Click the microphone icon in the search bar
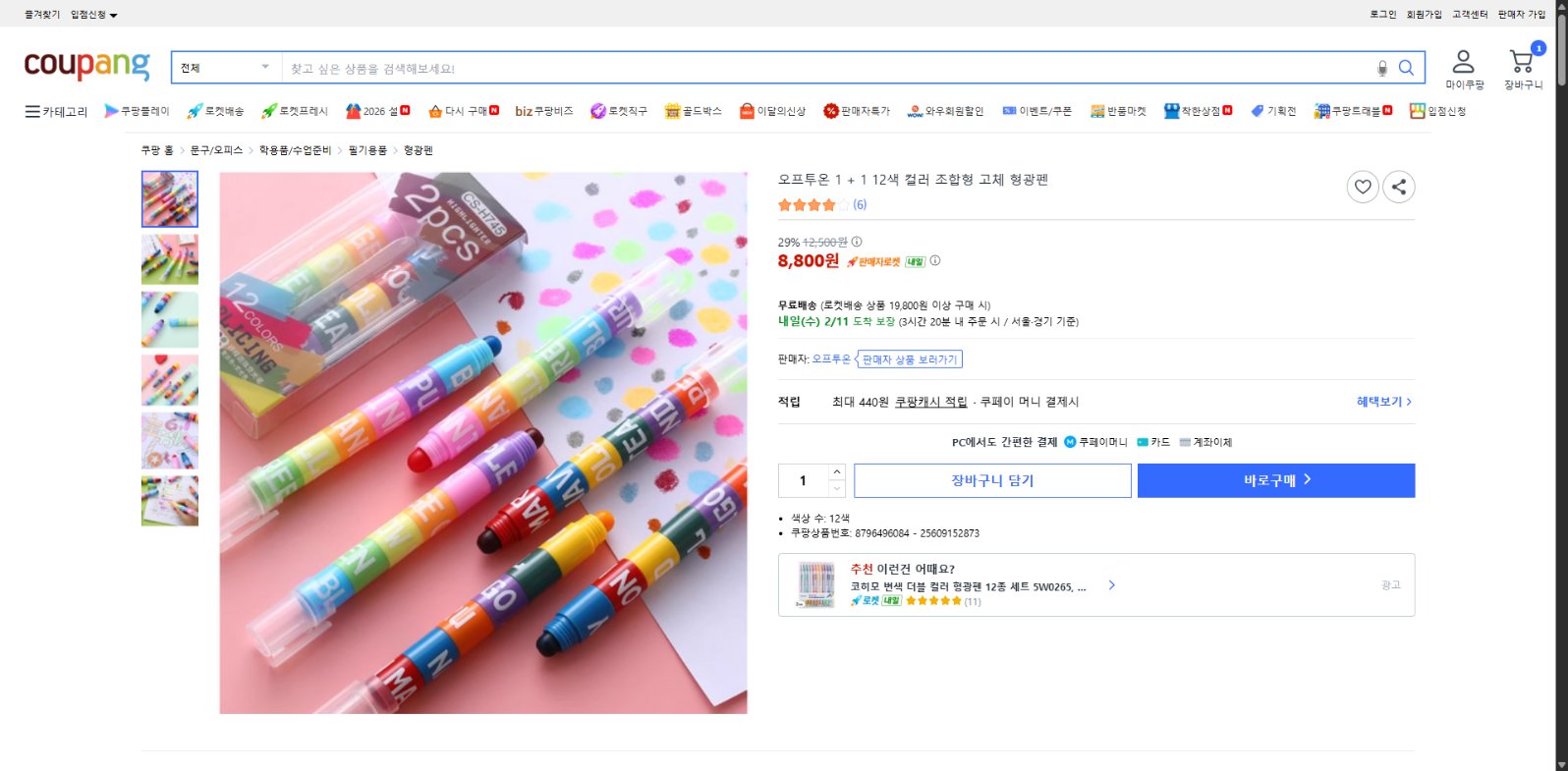Screen dimensions: 1568x771 (x=1381, y=67)
